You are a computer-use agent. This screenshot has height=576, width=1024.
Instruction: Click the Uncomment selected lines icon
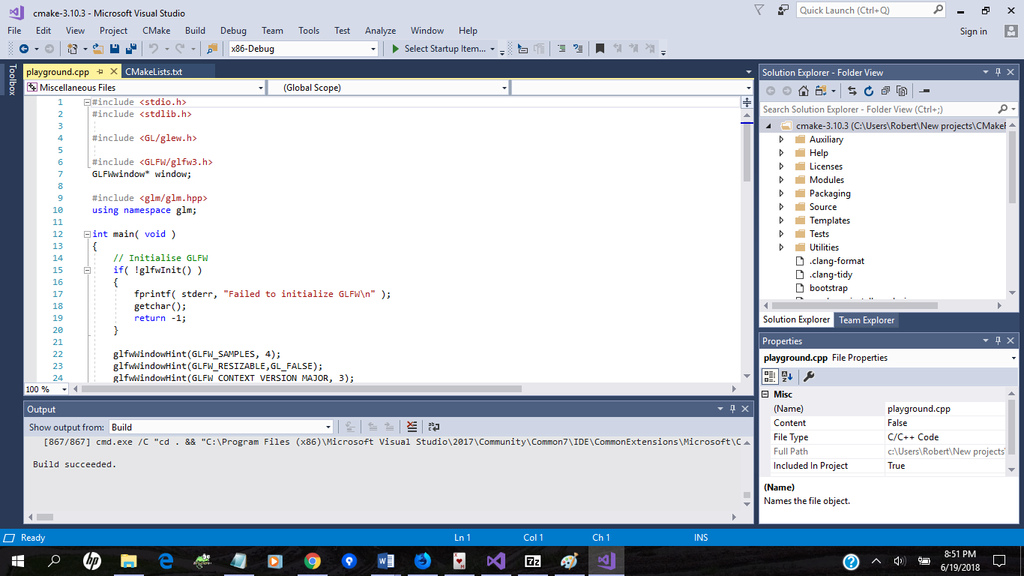(x=578, y=49)
